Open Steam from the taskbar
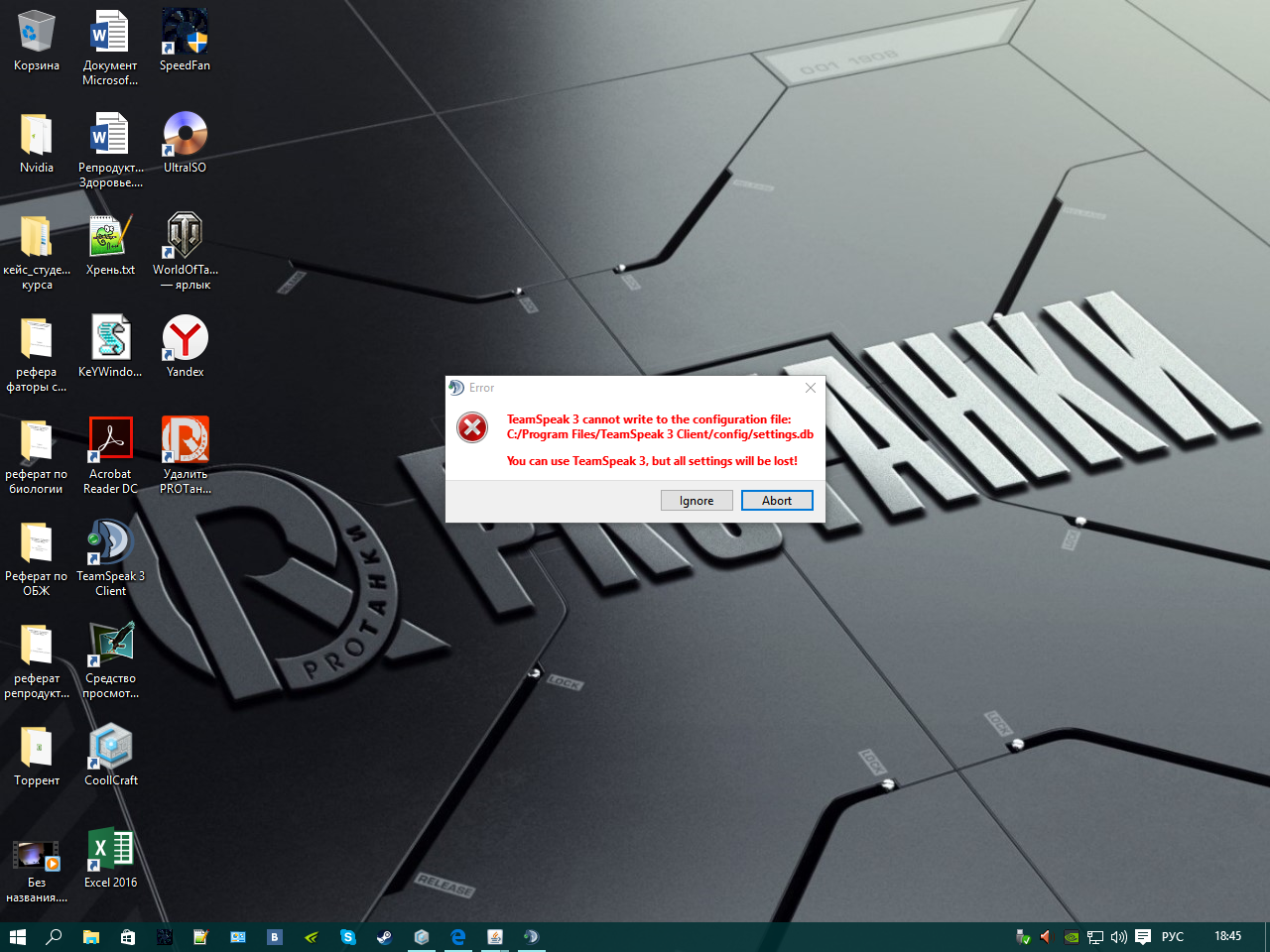The height and width of the screenshot is (952, 1270). 384,937
